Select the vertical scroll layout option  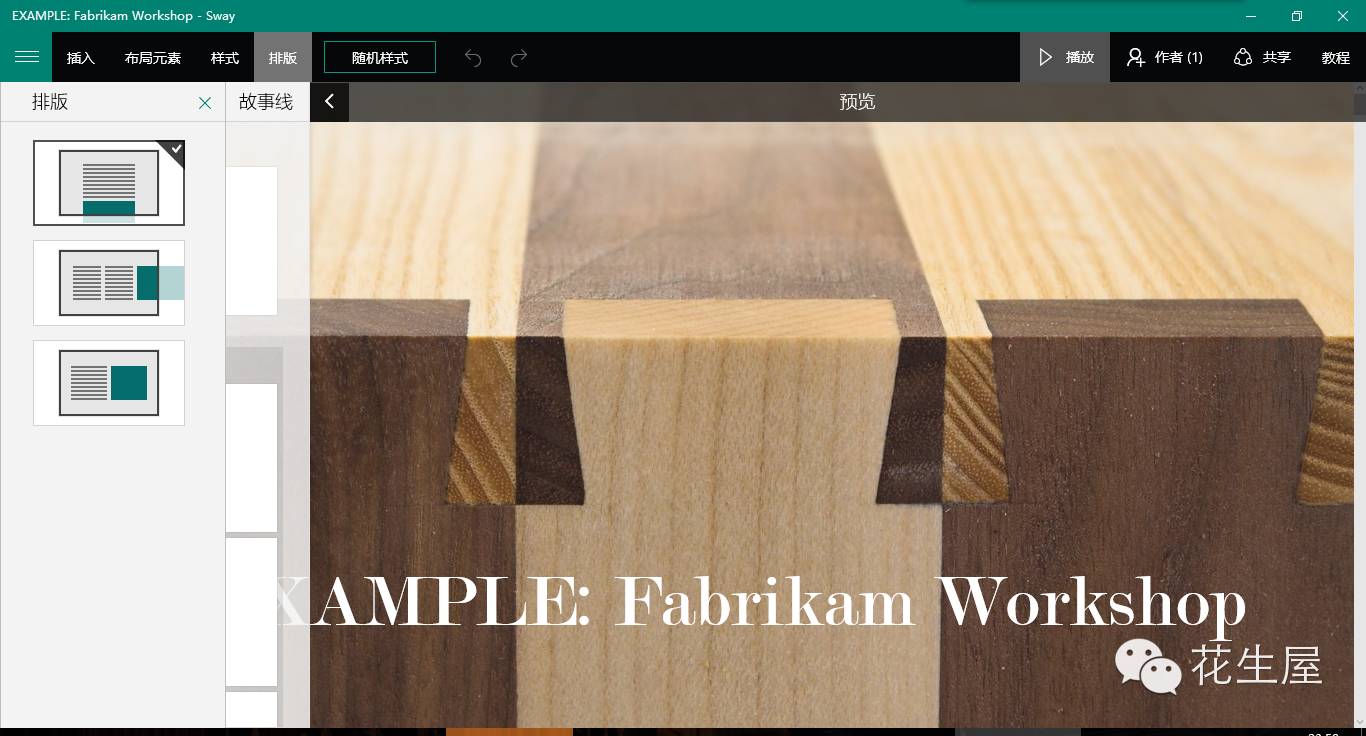(x=109, y=183)
